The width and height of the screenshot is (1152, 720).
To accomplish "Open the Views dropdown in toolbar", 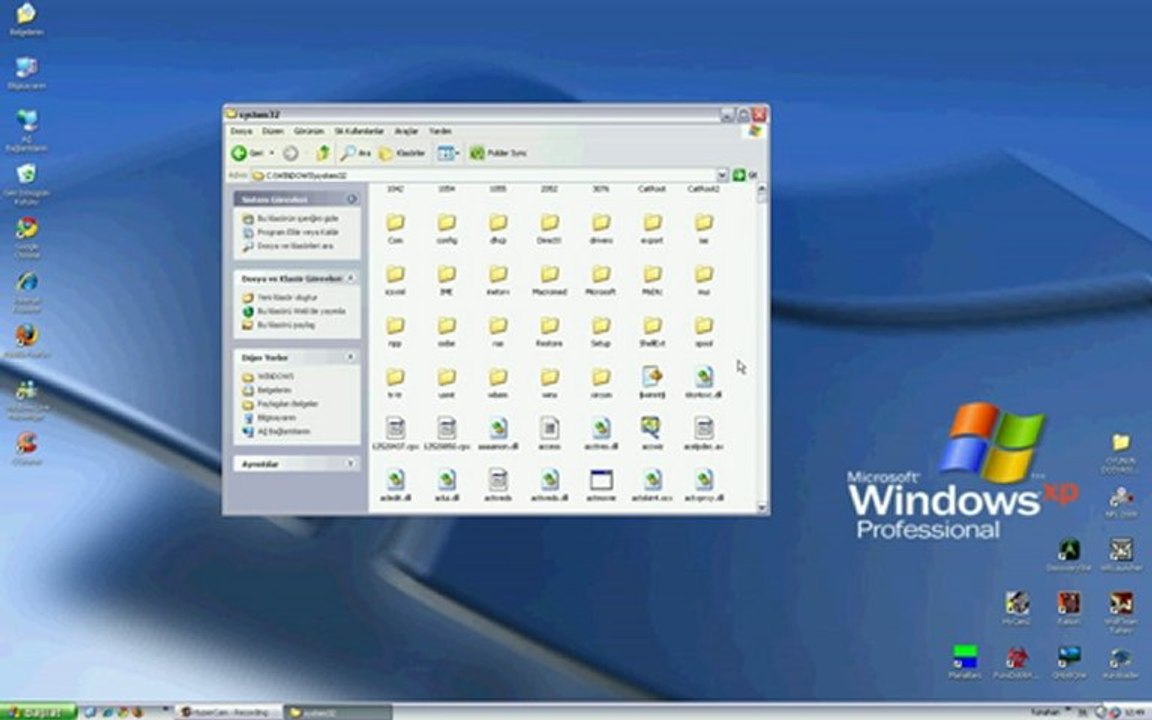I will point(448,153).
